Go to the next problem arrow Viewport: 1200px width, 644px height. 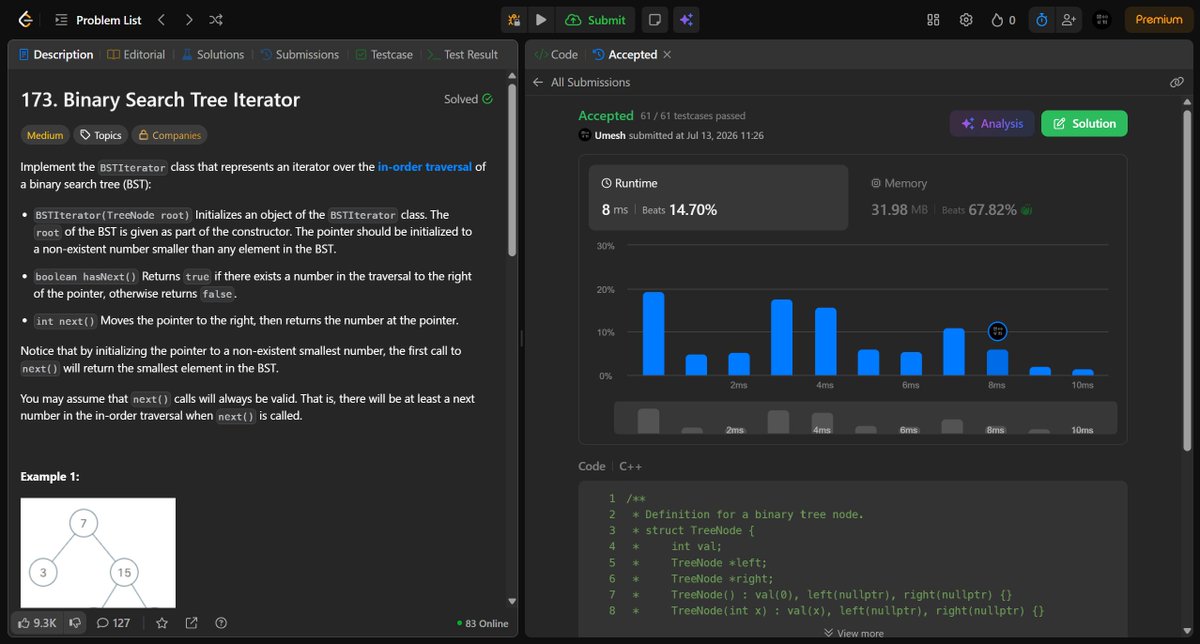coord(189,19)
